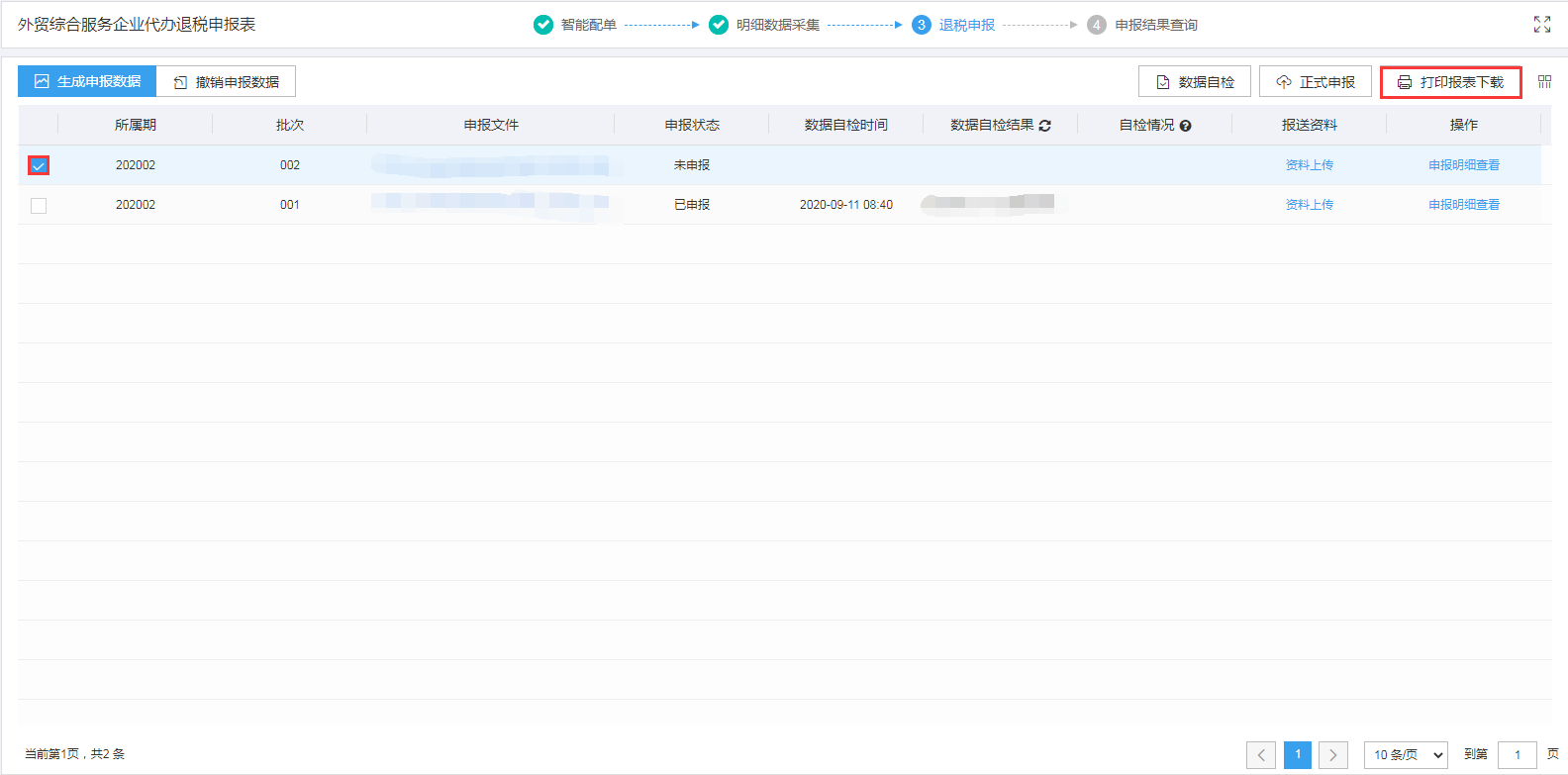Go to the 退税申报 step
Image resolution: width=1568 pixels, height=775 pixels.
pos(967,25)
